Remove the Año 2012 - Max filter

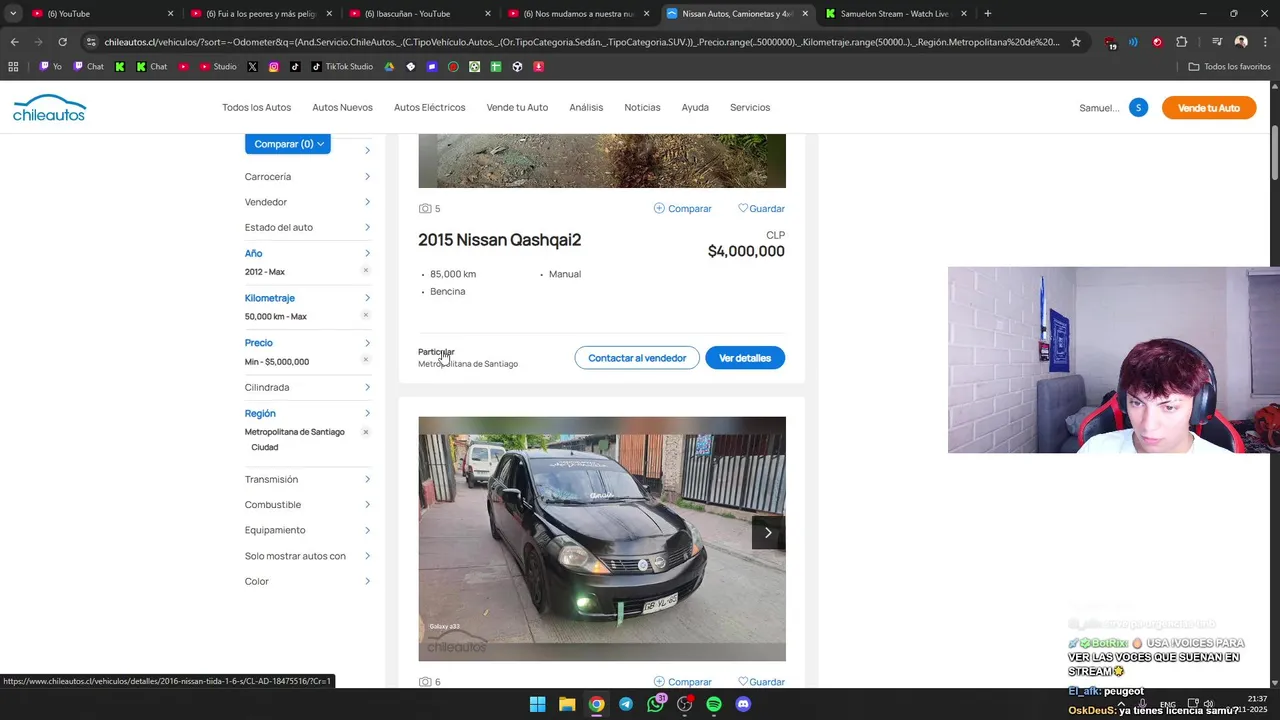tap(366, 271)
